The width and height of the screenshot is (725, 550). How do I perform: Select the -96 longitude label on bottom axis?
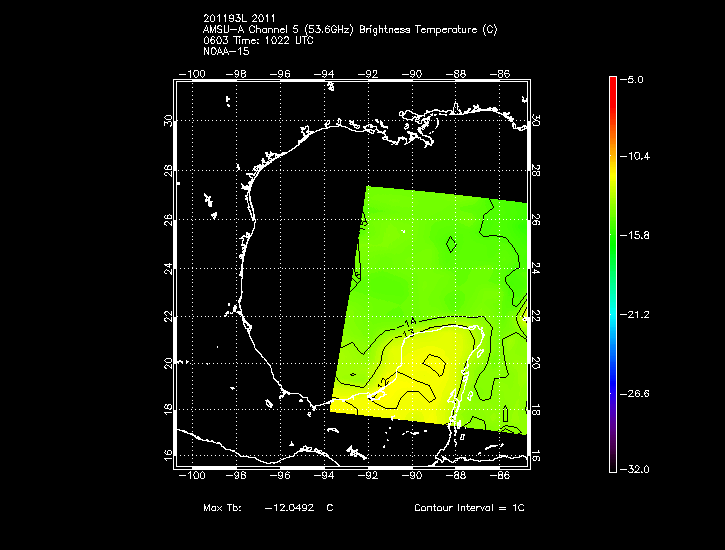(x=280, y=475)
